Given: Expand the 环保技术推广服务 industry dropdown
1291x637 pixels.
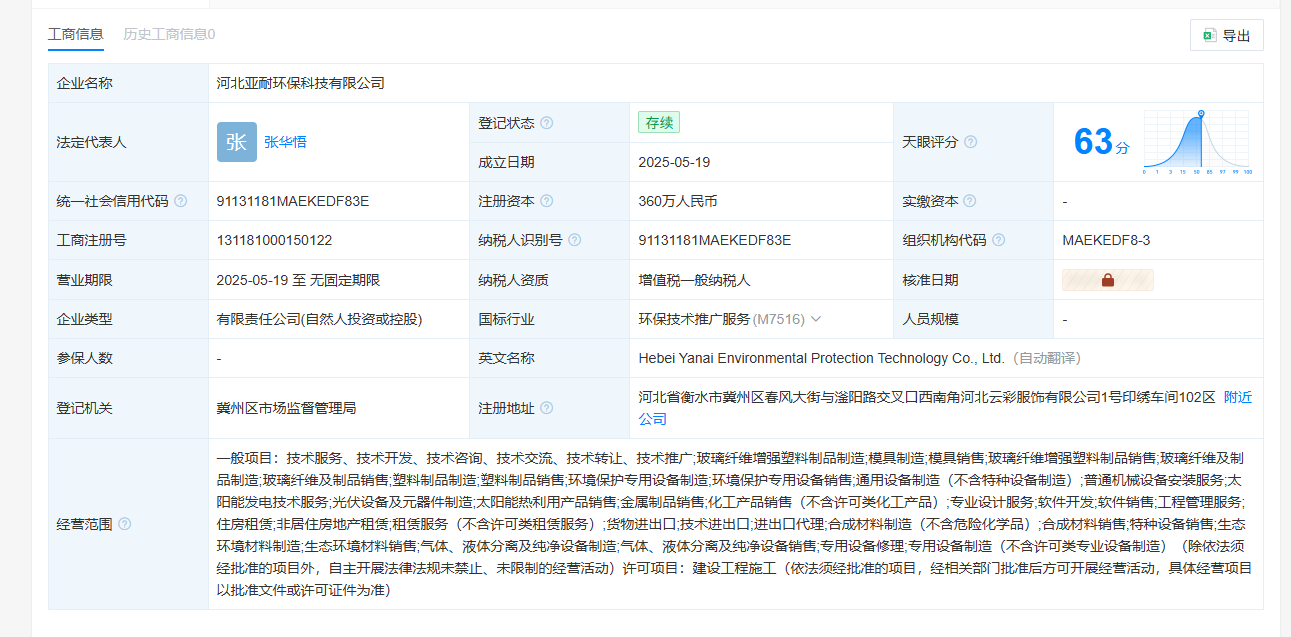Looking at the screenshot, I should (x=816, y=319).
